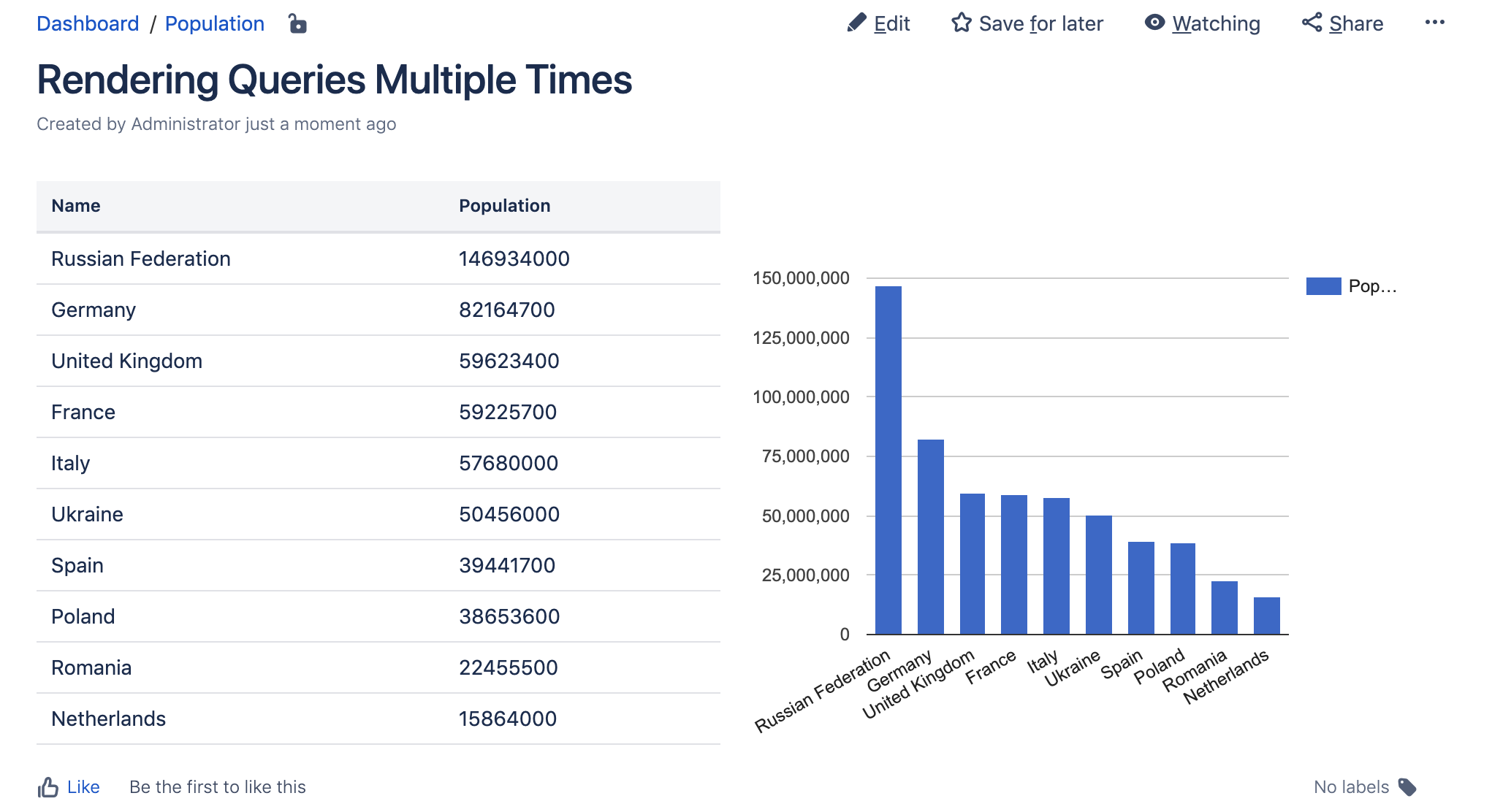Click the Edit pencil icon

[x=856, y=23]
